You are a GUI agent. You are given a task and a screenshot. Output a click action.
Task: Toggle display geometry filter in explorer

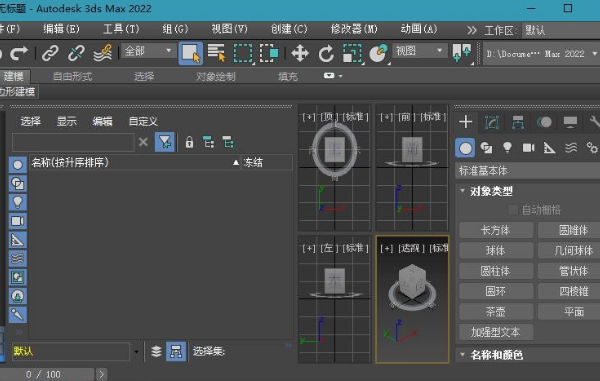pyautogui.click(x=18, y=165)
